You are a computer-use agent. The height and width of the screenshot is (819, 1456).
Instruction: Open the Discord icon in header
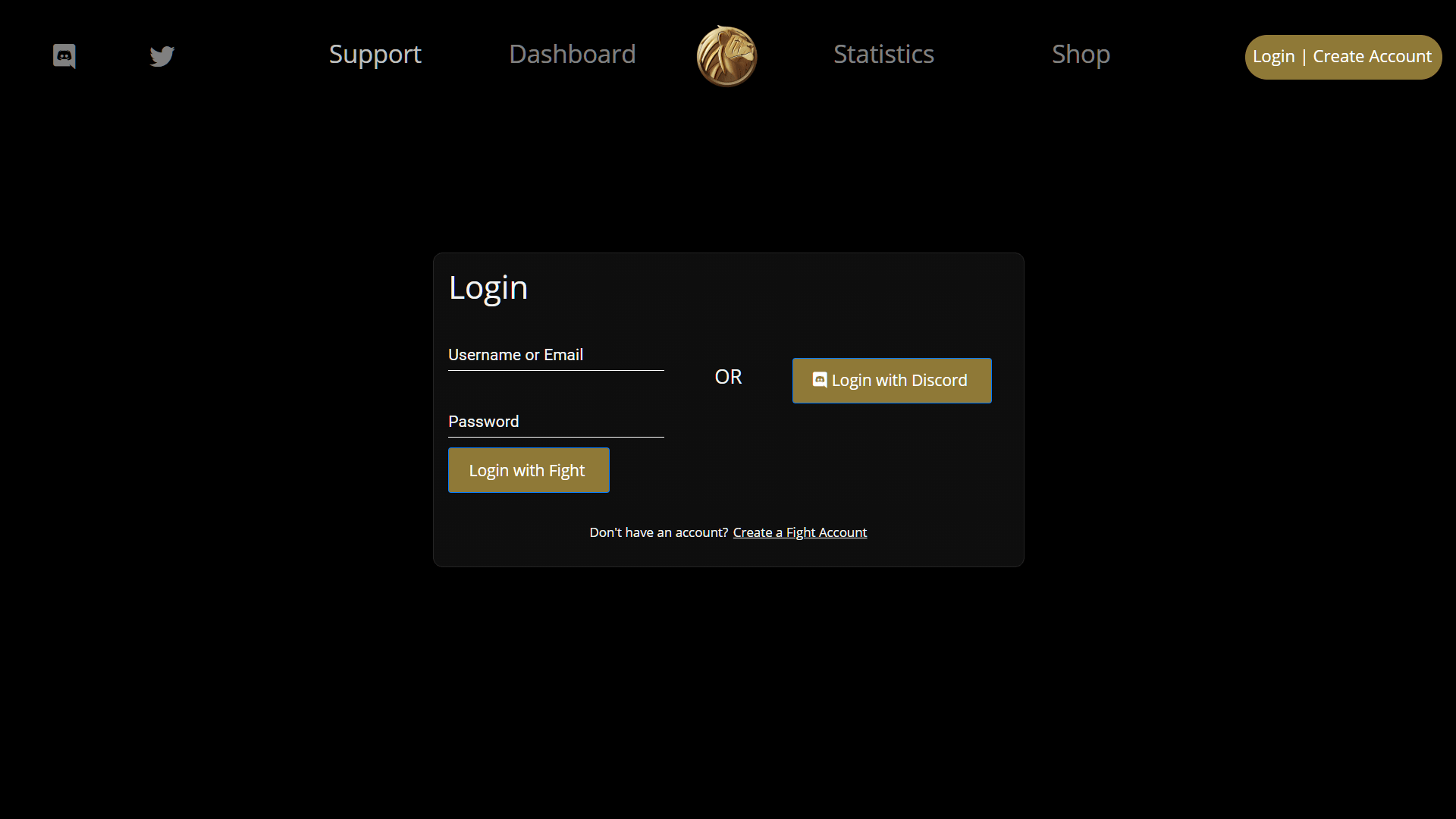click(x=64, y=56)
